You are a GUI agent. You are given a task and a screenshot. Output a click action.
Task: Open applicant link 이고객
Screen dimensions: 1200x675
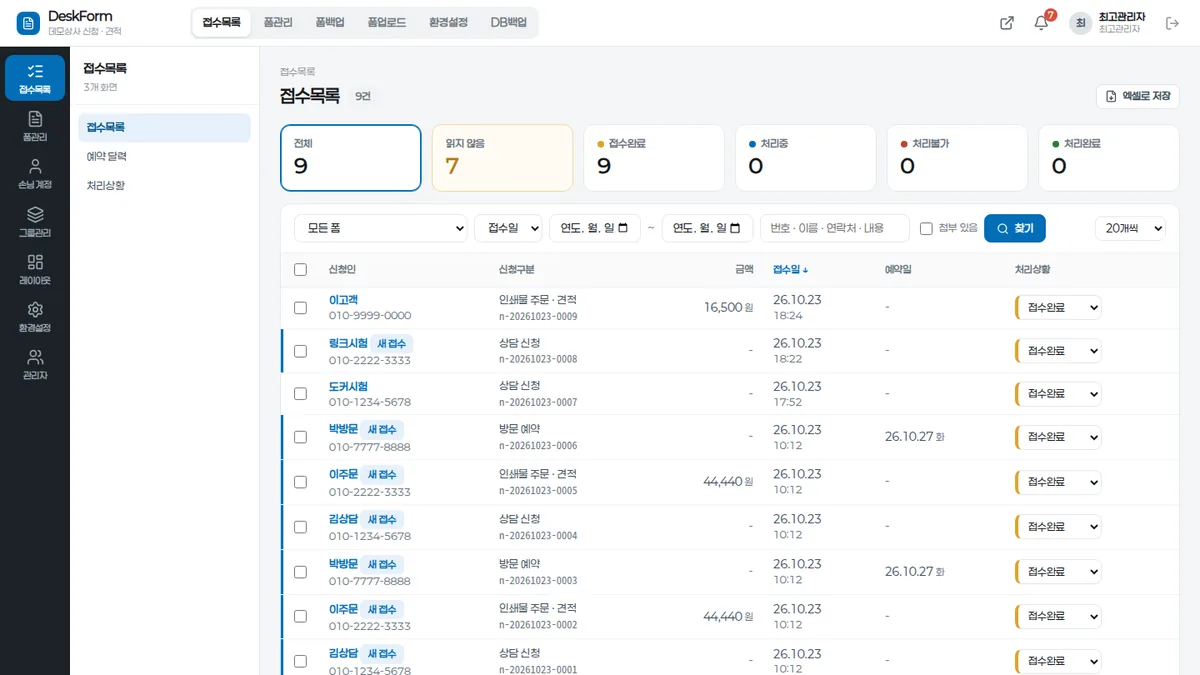(x=343, y=300)
